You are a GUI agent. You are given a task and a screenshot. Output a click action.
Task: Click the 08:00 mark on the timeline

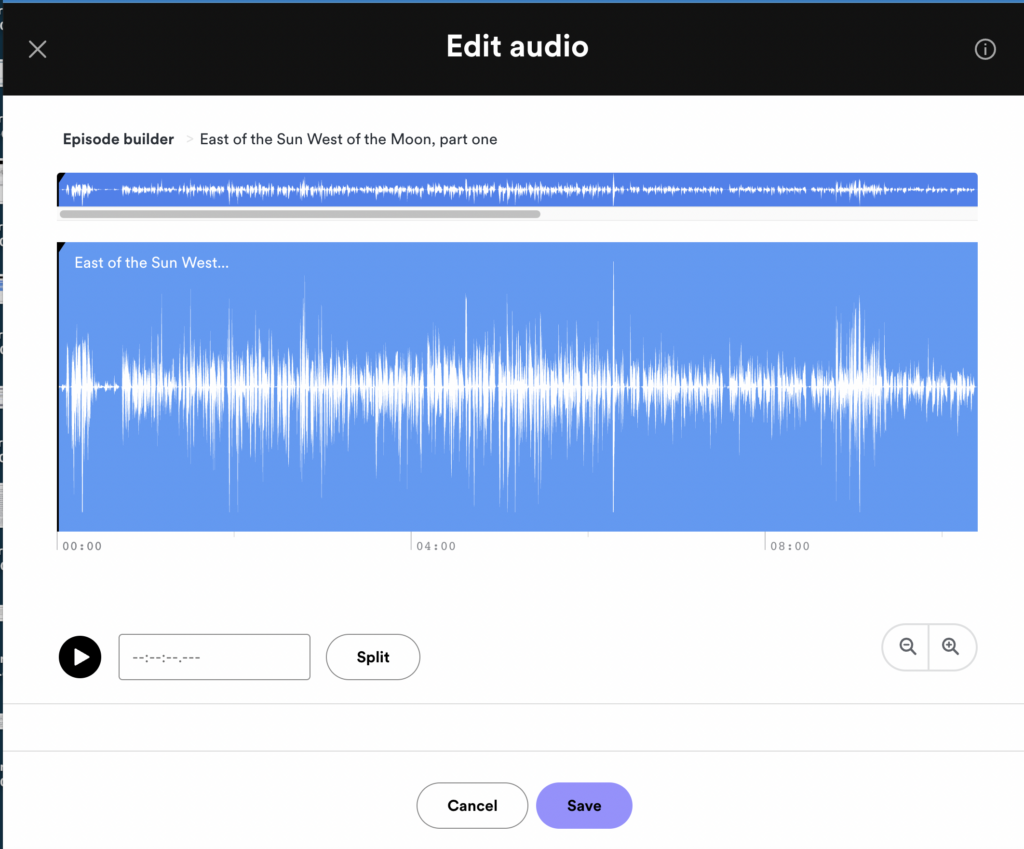click(x=790, y=546)
